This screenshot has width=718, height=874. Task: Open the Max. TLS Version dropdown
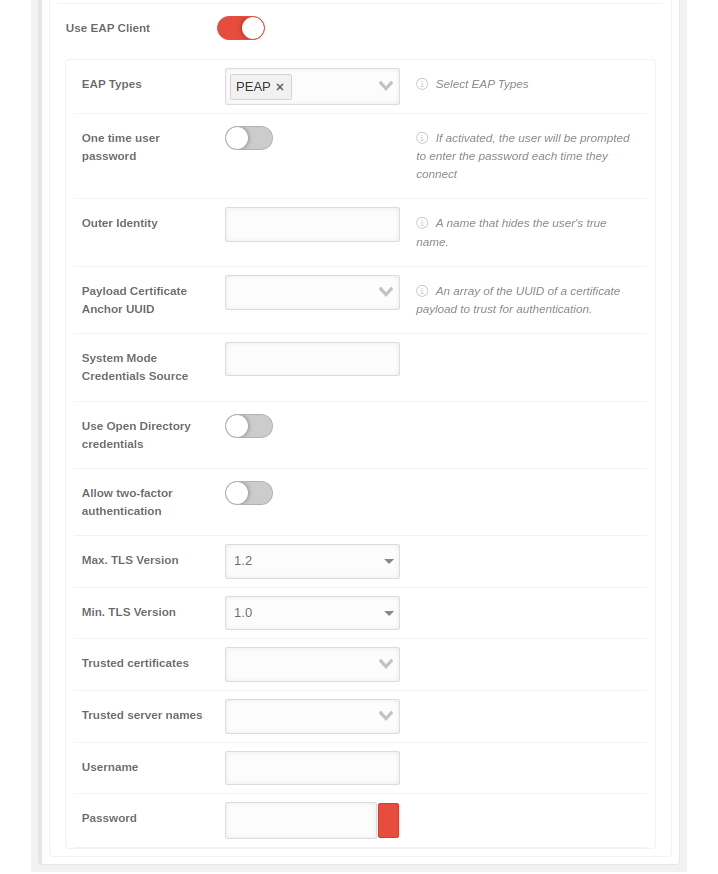tap(312, 561)
